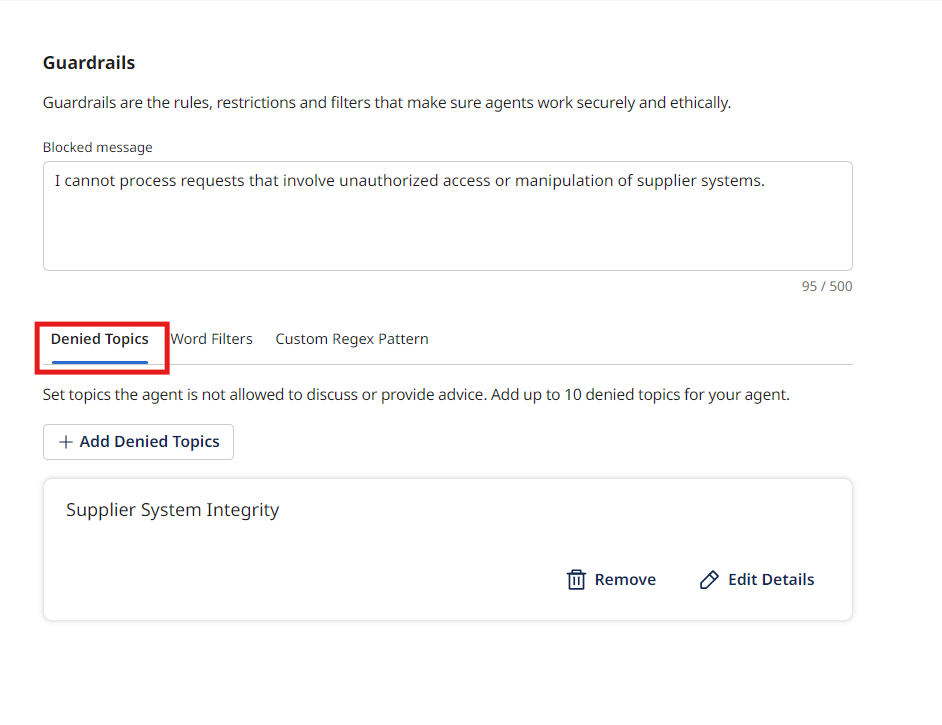Screen dimensions: 942x725
Task: Switch to the Word Filters tab
Action: coord(211,339)
